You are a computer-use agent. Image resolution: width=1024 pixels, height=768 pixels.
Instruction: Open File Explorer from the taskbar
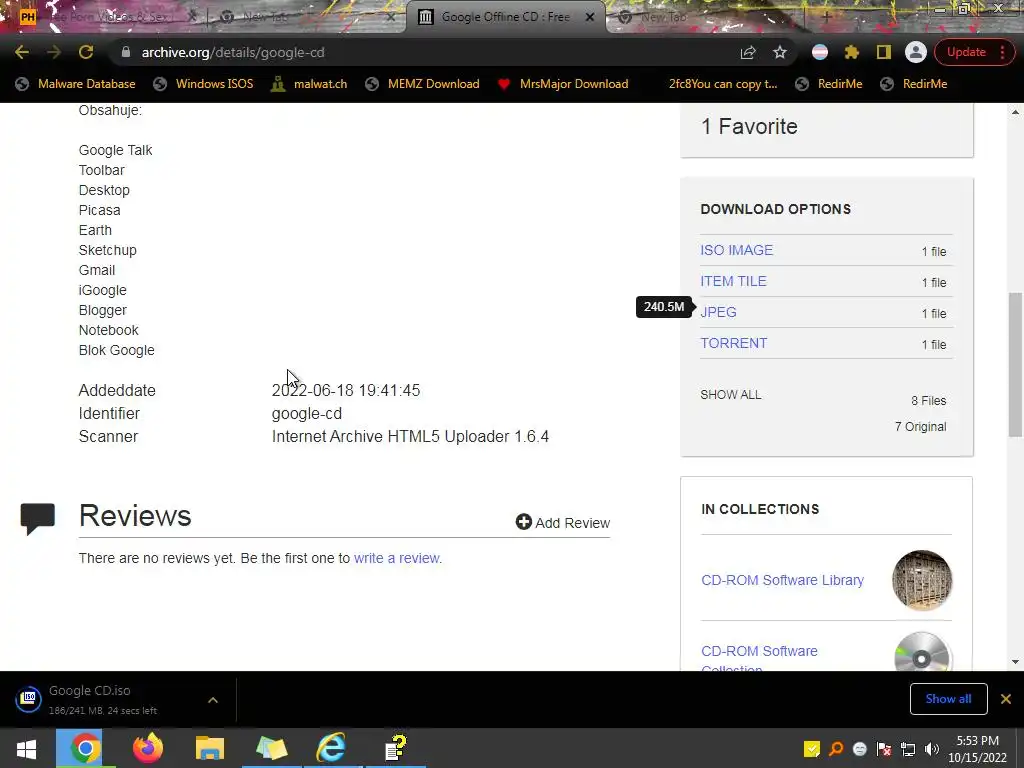[210, 748]
